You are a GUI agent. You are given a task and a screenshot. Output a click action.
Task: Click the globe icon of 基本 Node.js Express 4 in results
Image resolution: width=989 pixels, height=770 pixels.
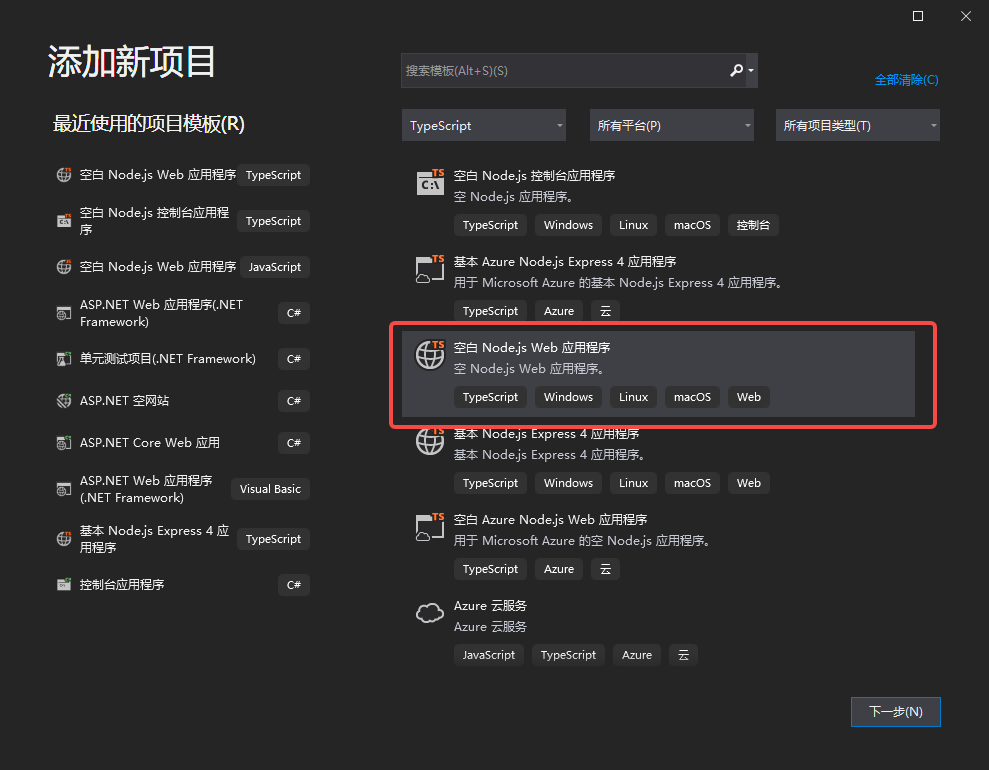[x=430, y=441]
